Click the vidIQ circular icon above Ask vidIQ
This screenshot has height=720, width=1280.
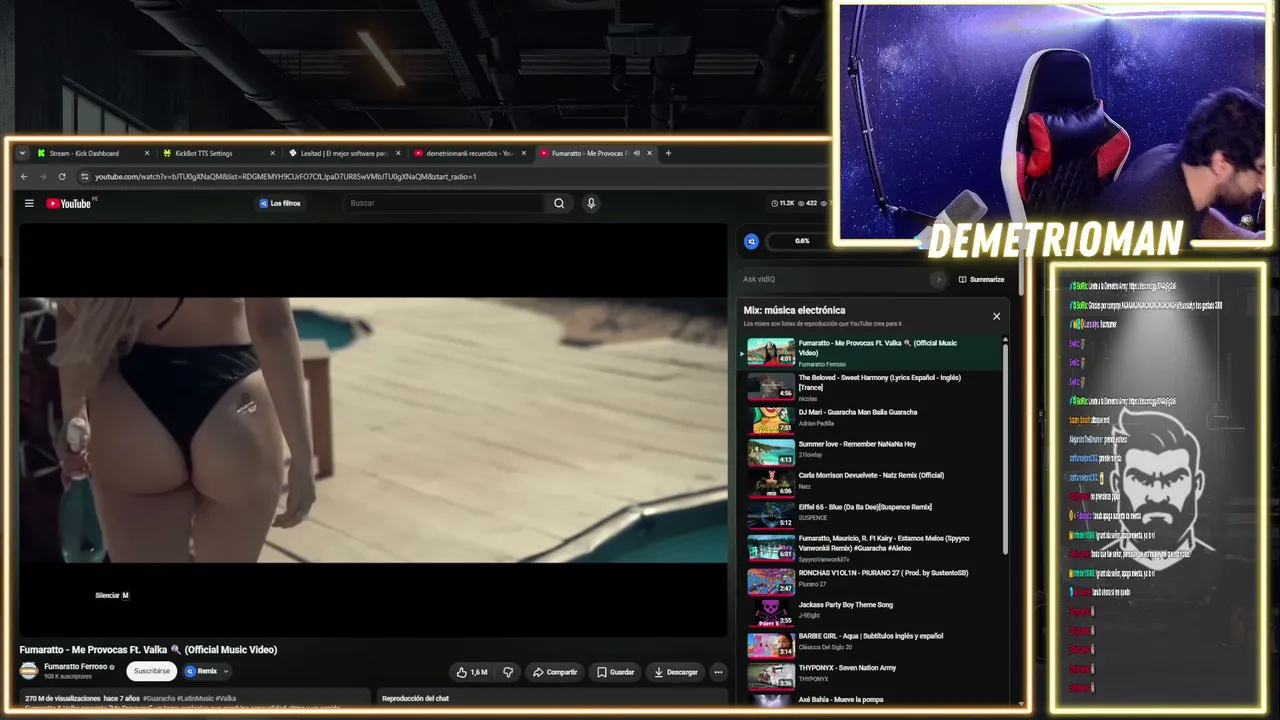coord(752,241)
